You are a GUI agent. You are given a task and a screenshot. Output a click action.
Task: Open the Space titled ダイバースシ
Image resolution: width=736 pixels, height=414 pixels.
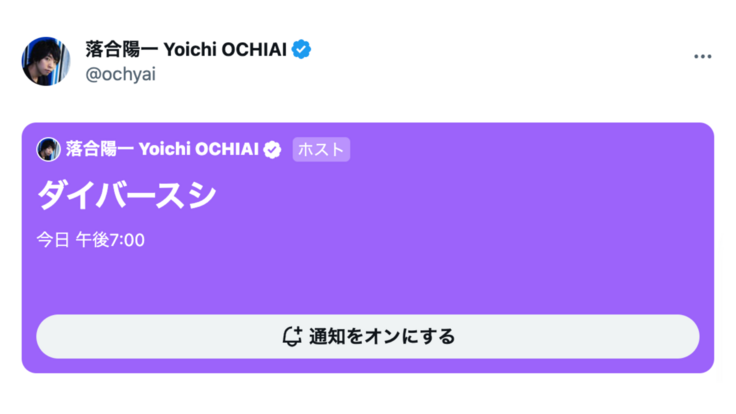point(126,195)
